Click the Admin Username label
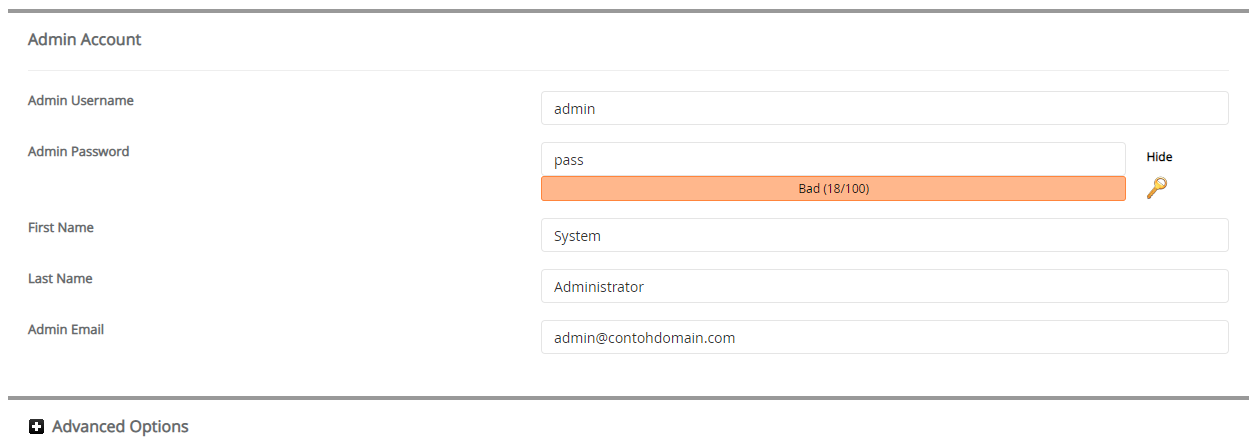The image size is (1257, 440). coord(81,101)
